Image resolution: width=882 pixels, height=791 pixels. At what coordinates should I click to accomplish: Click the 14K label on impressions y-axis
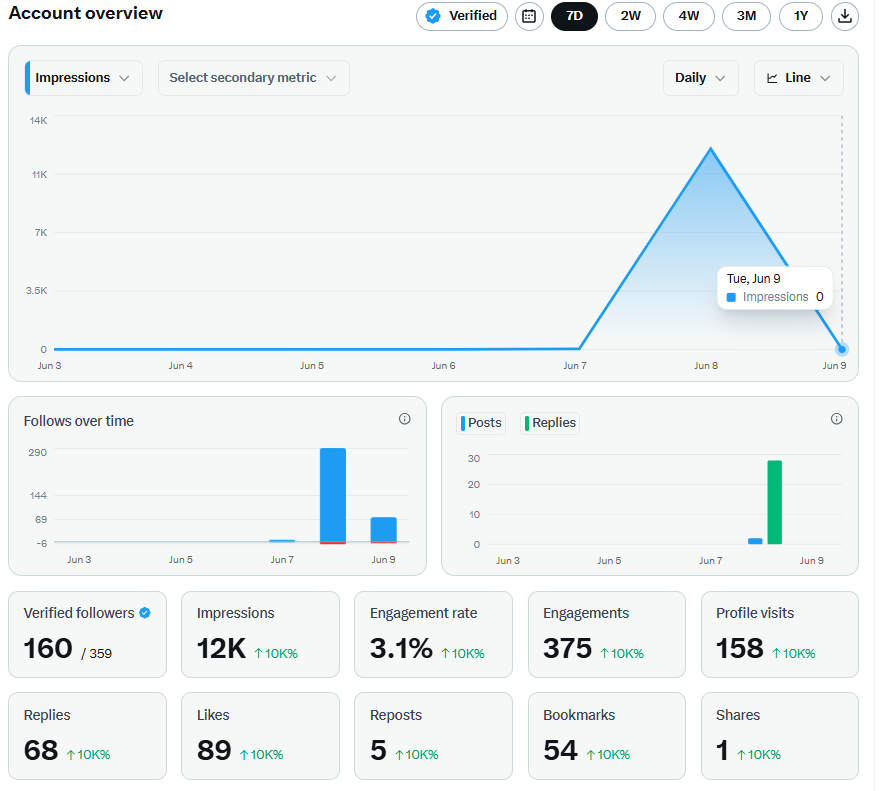tap(38, 120)
